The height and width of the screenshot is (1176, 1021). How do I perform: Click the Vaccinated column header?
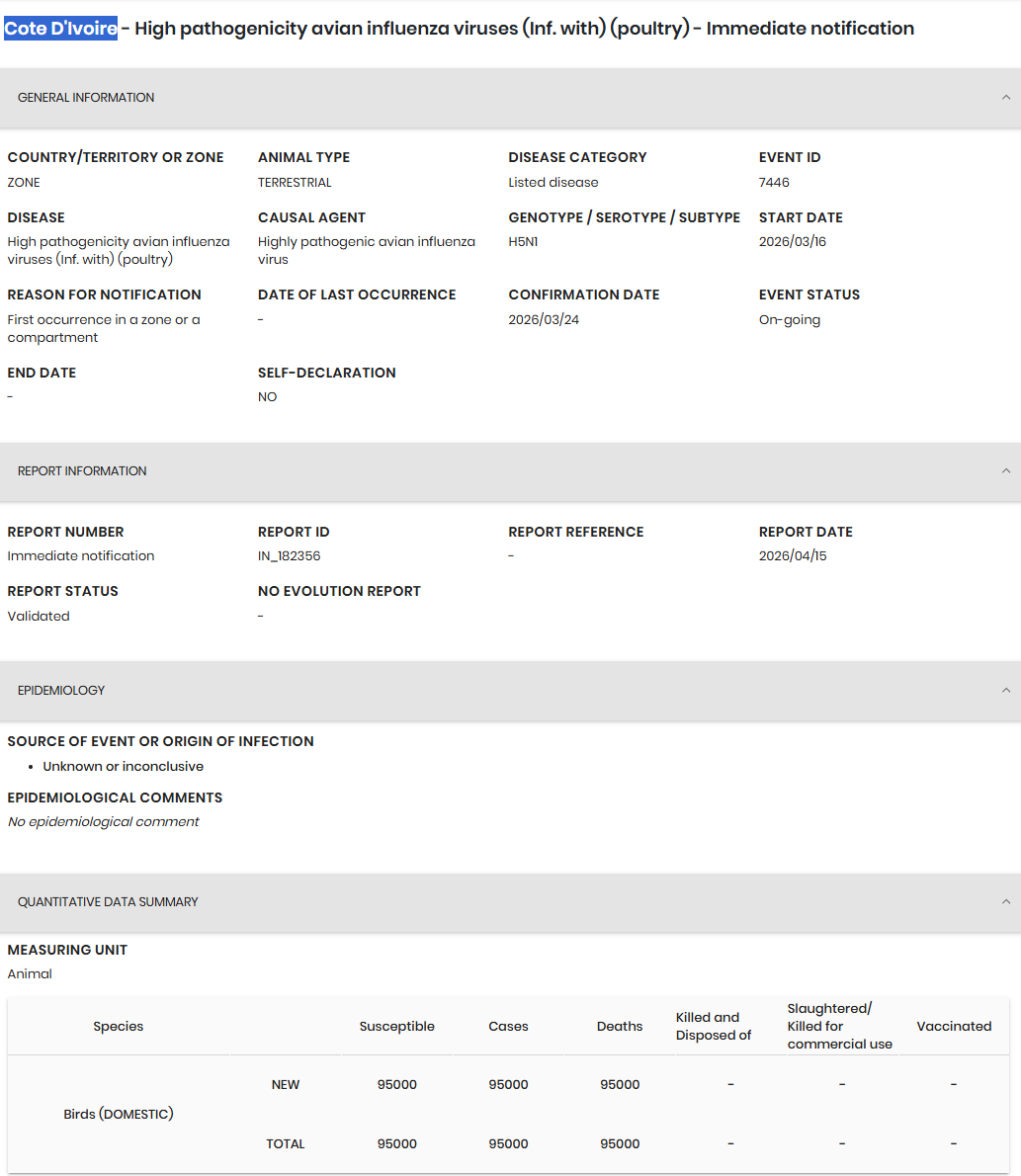[x=954, y=1026]
